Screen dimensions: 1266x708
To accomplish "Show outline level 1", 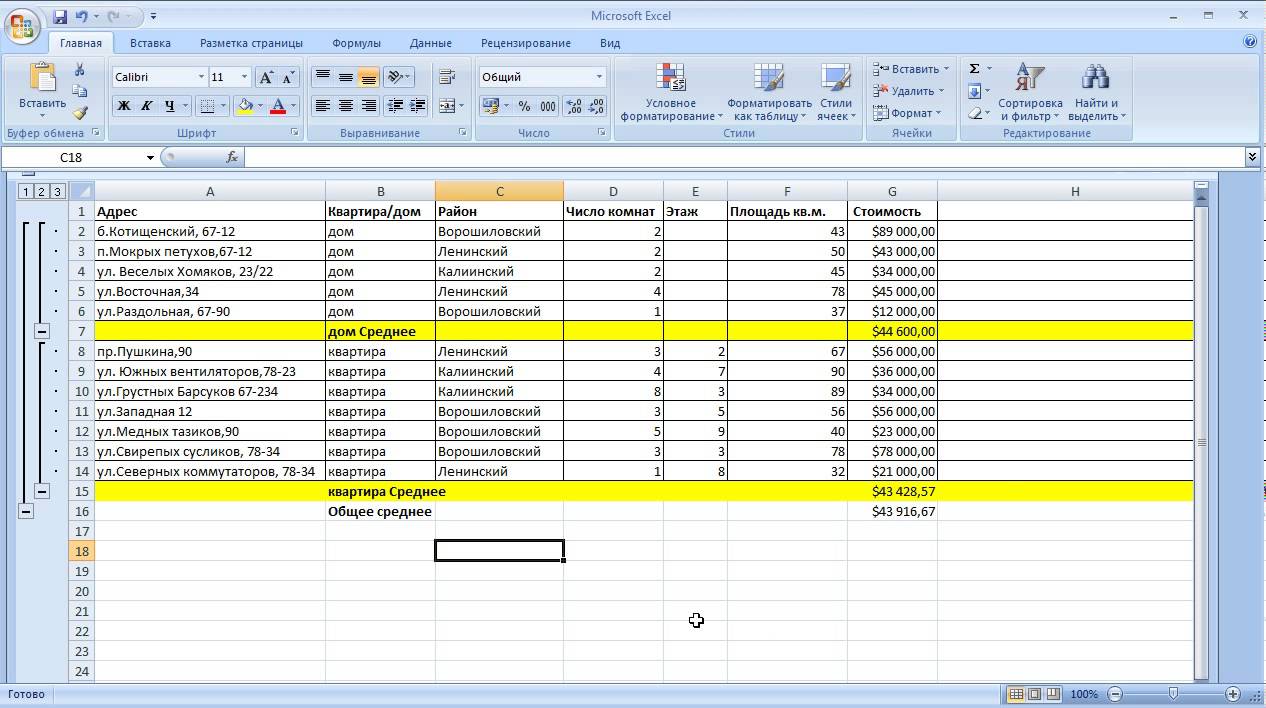I will (x=26, y=191).
